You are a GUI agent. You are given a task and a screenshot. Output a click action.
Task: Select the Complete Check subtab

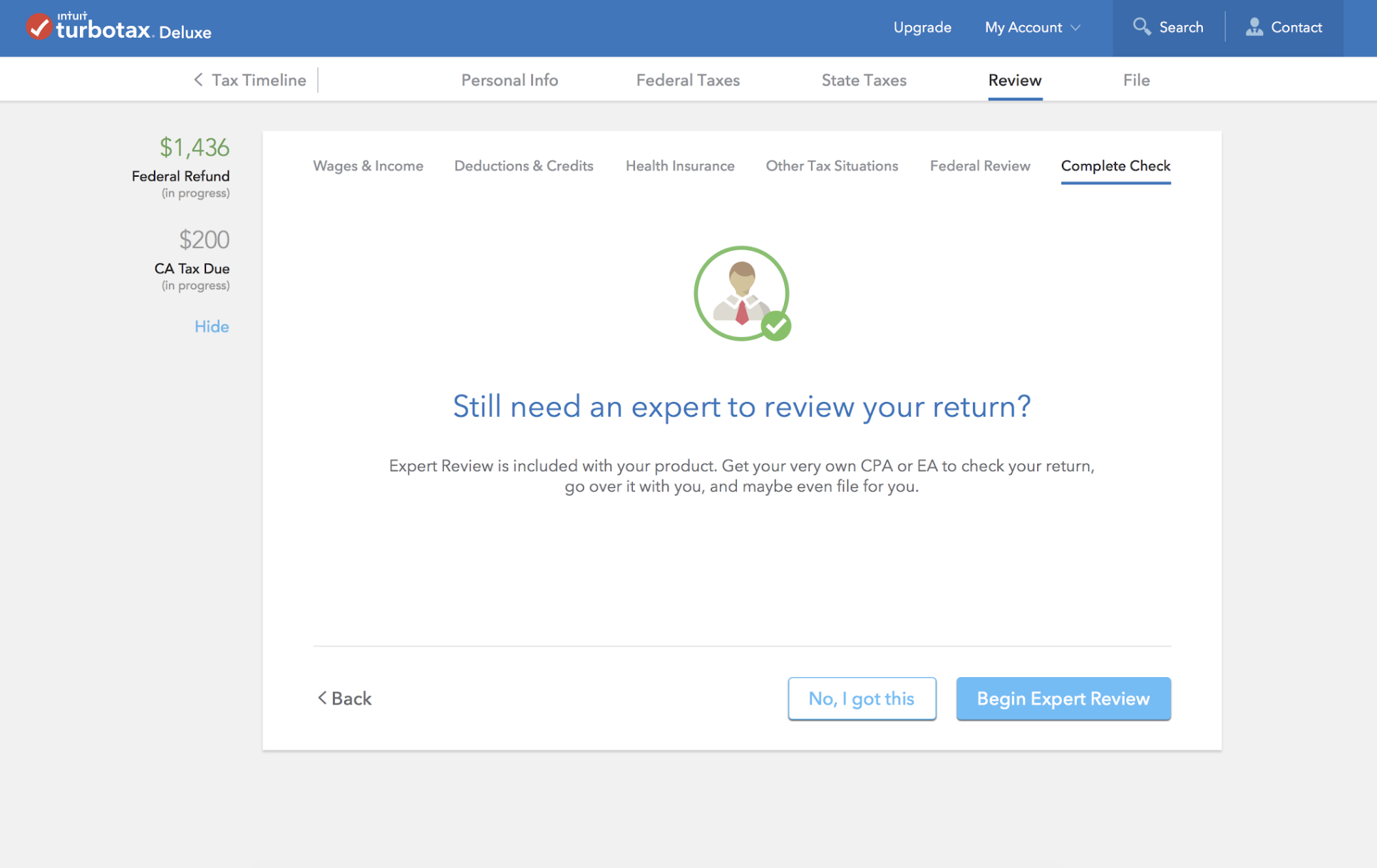pyautogui.click(x=1115, y=166)
